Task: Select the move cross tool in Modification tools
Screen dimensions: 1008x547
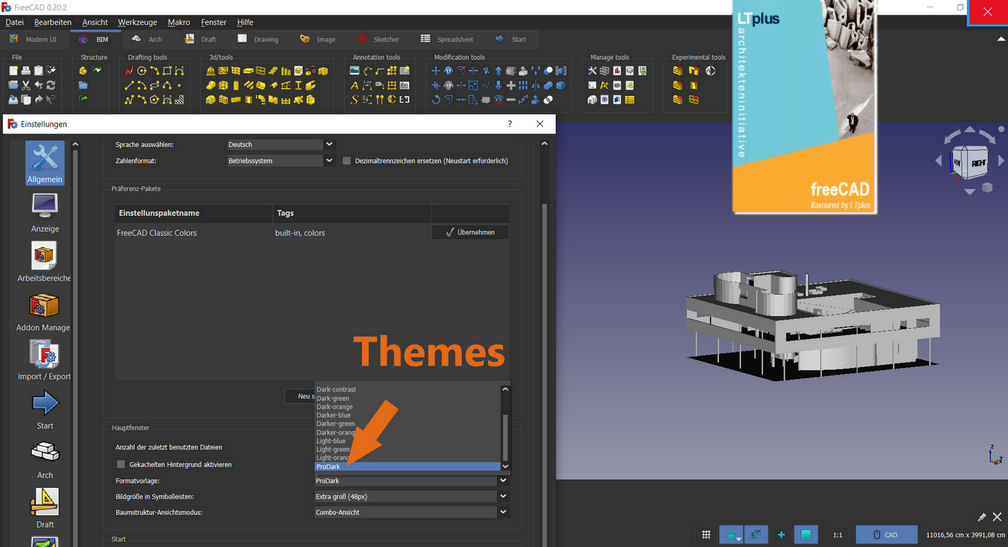Action: (436, 71)
